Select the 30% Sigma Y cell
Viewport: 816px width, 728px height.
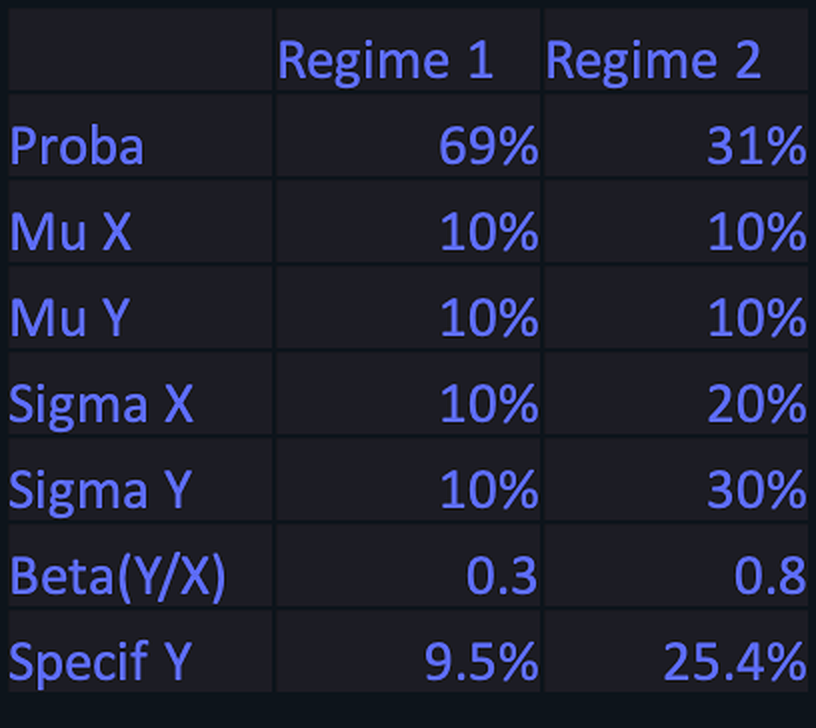(676, 479)
